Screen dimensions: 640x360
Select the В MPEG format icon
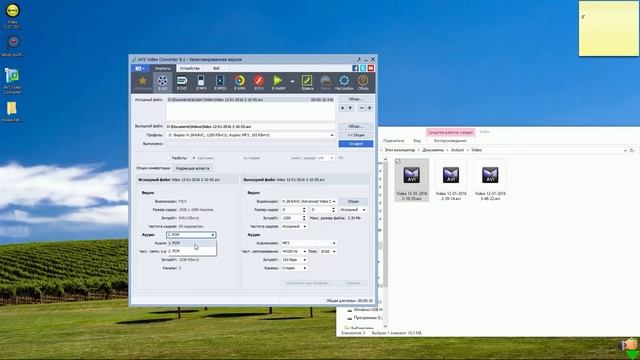(x=220, y=82)
